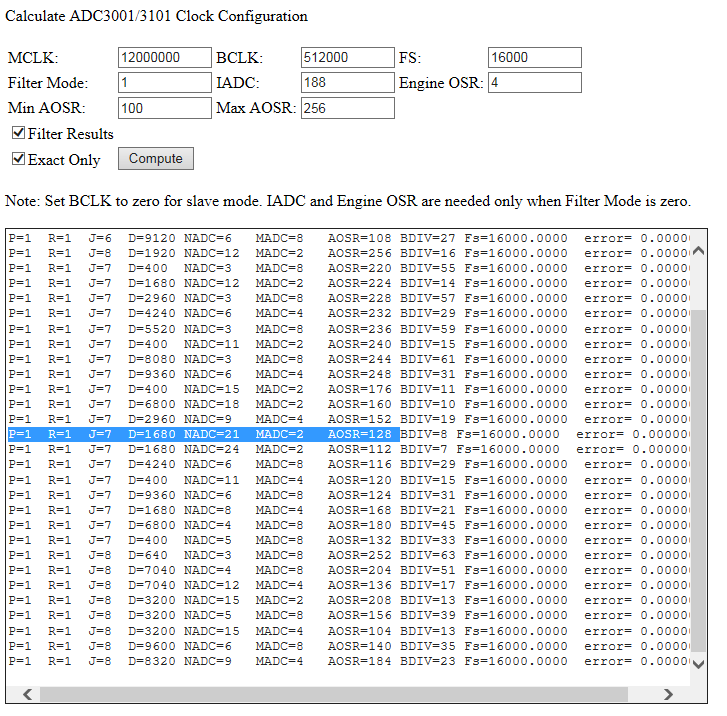The image size is (727, 716).
Task: Click the Engine OSR input field
Action: pos(535,83)
